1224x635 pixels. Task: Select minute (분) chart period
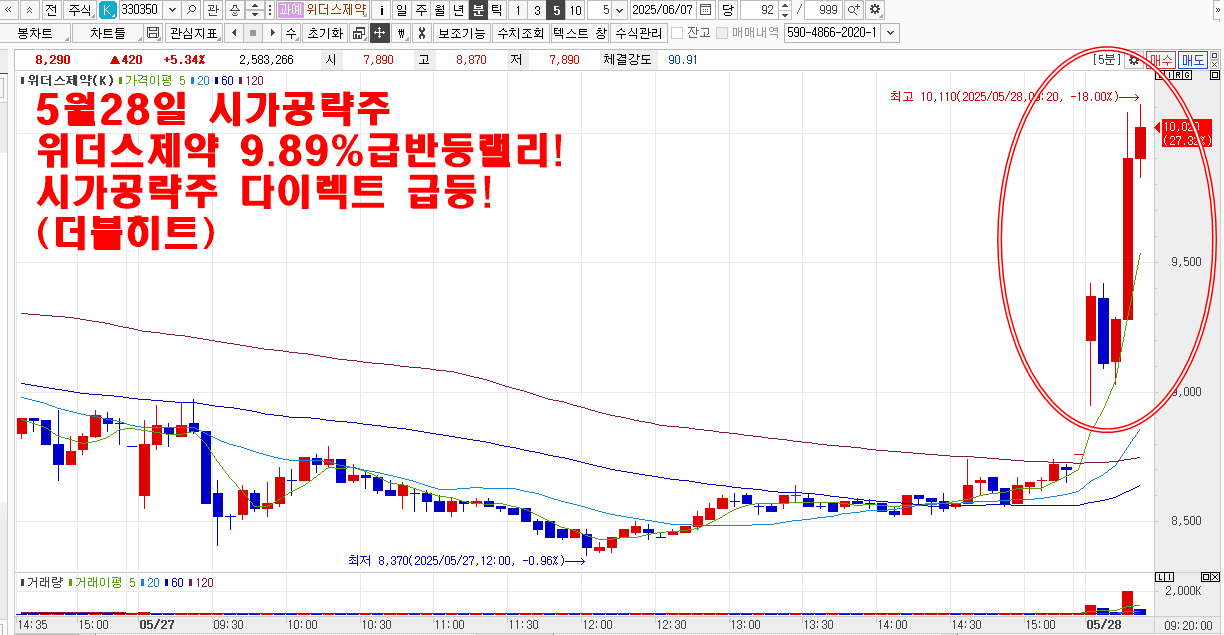tap(477, 10)
